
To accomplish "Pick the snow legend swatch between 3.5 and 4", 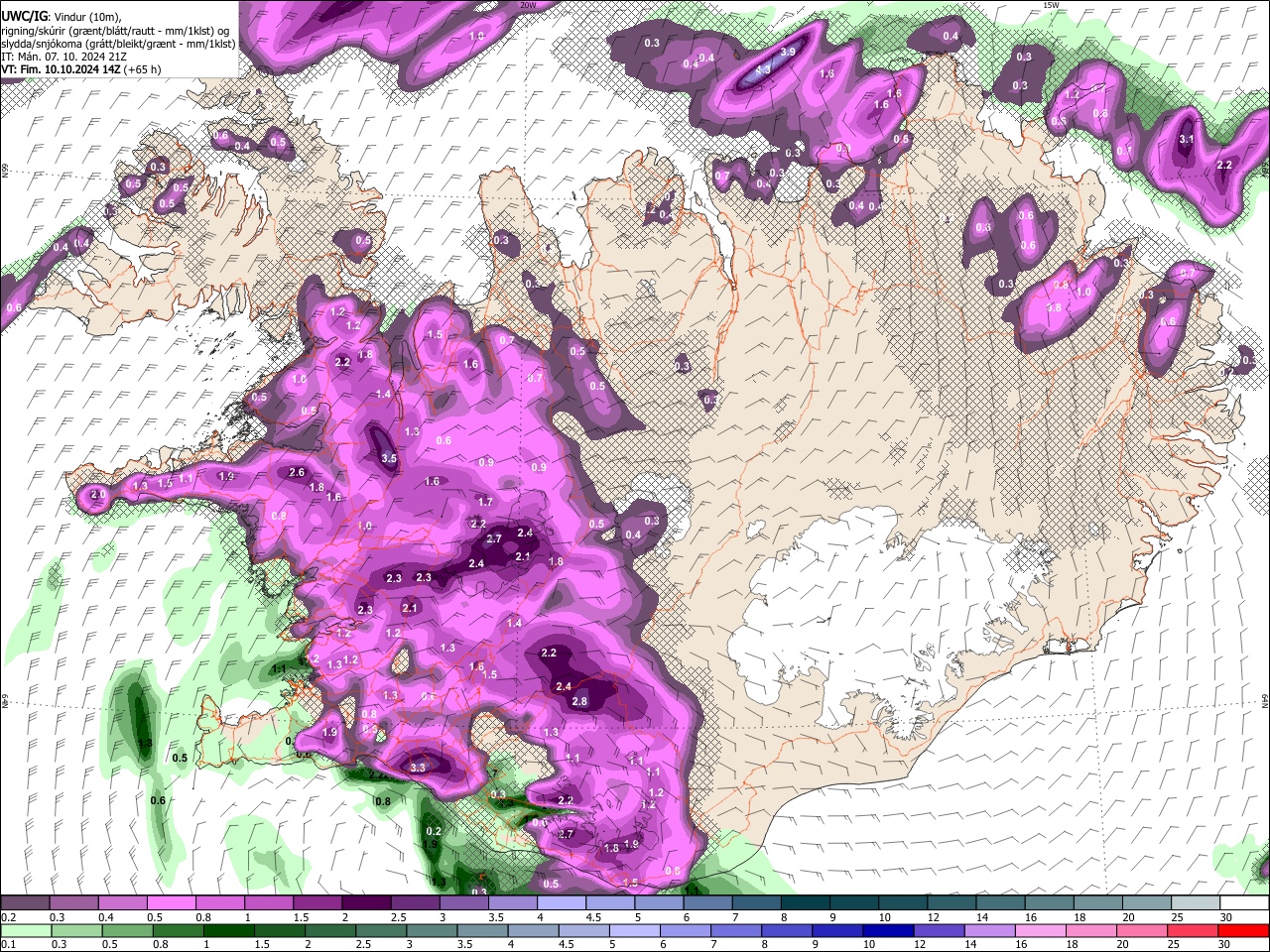I will click(x=512, y=903).
